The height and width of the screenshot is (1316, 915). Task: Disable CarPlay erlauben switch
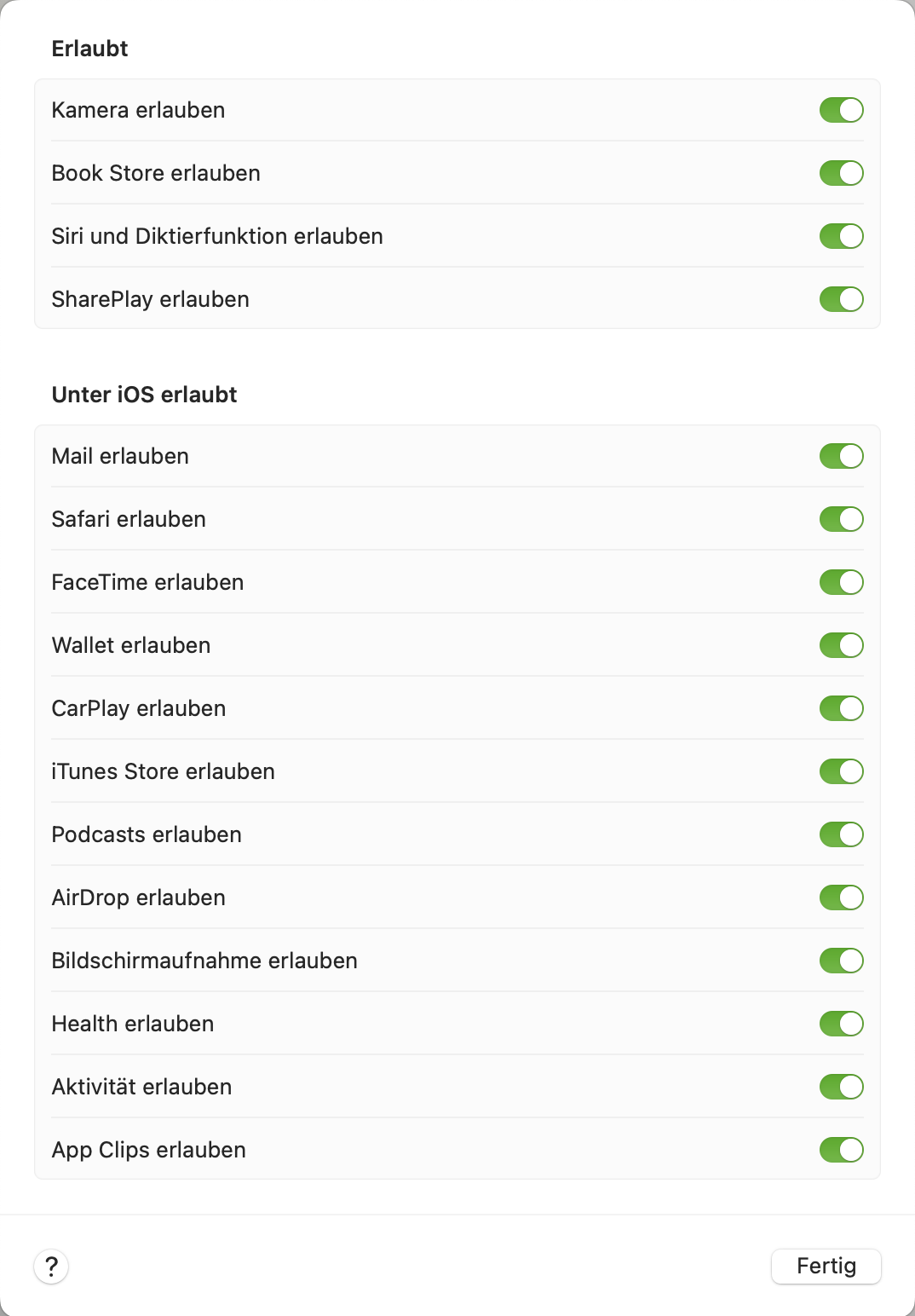(x=841, y=708)
